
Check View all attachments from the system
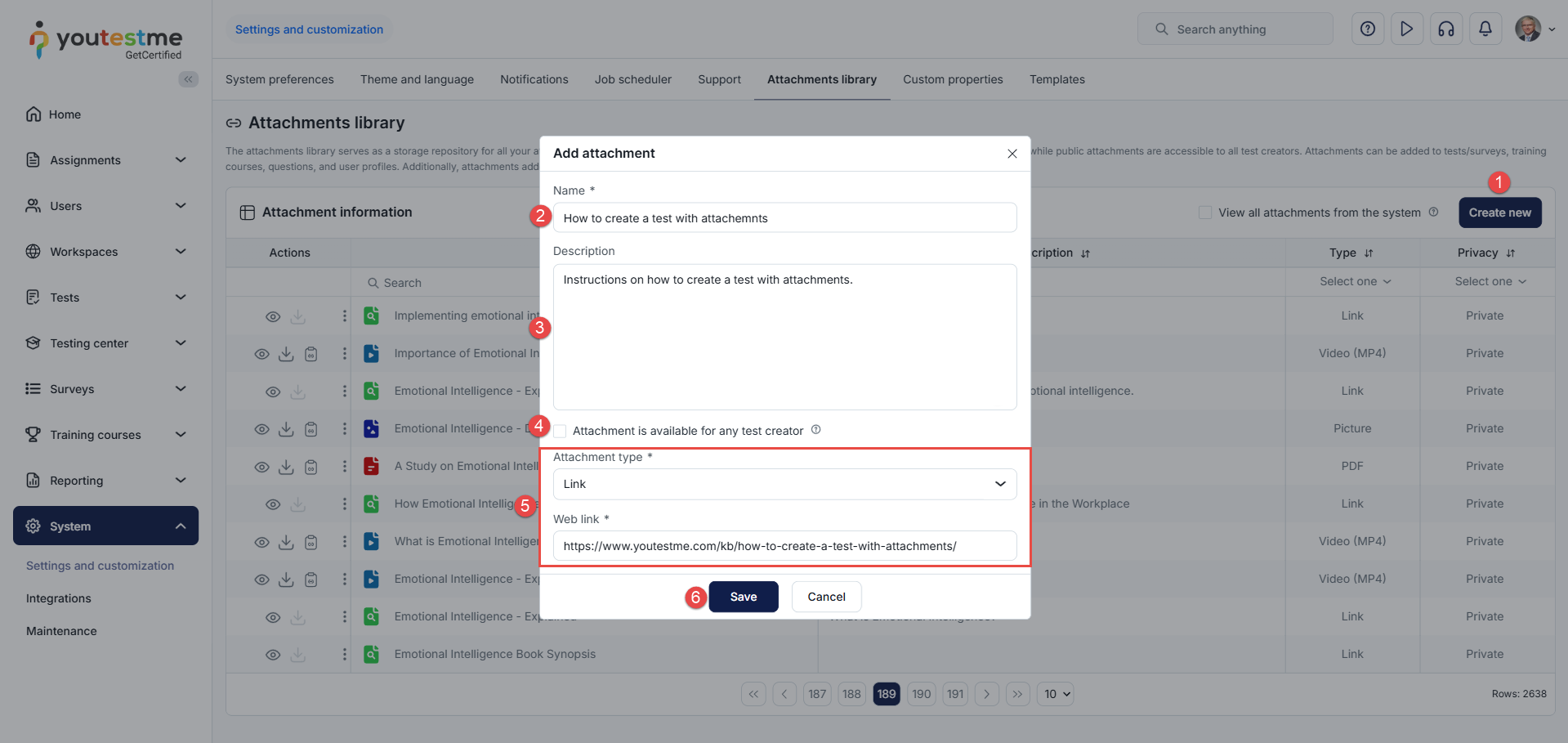tap(1205, 213)
